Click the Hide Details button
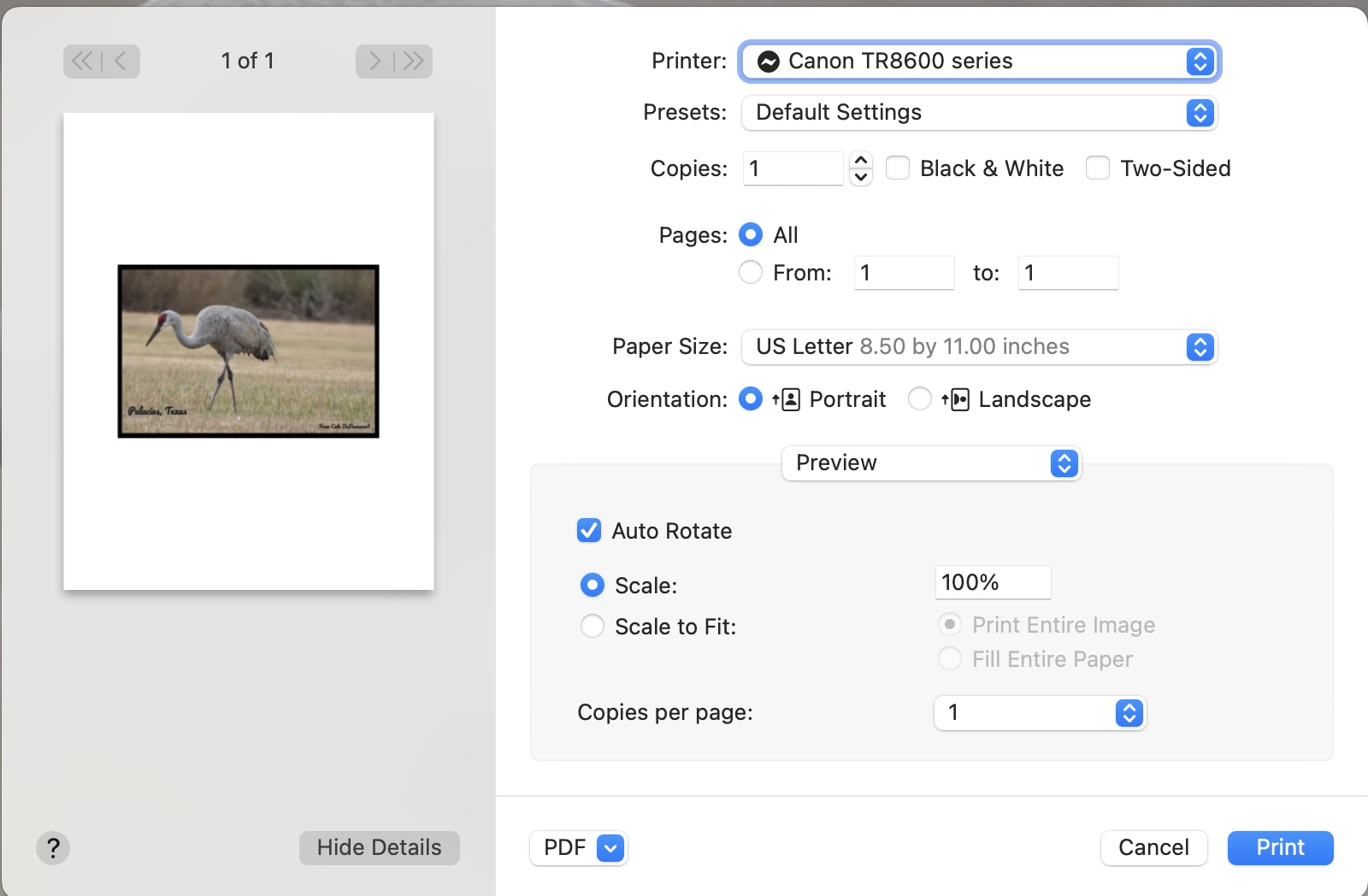1368x896 pixels. pos(379,848)
